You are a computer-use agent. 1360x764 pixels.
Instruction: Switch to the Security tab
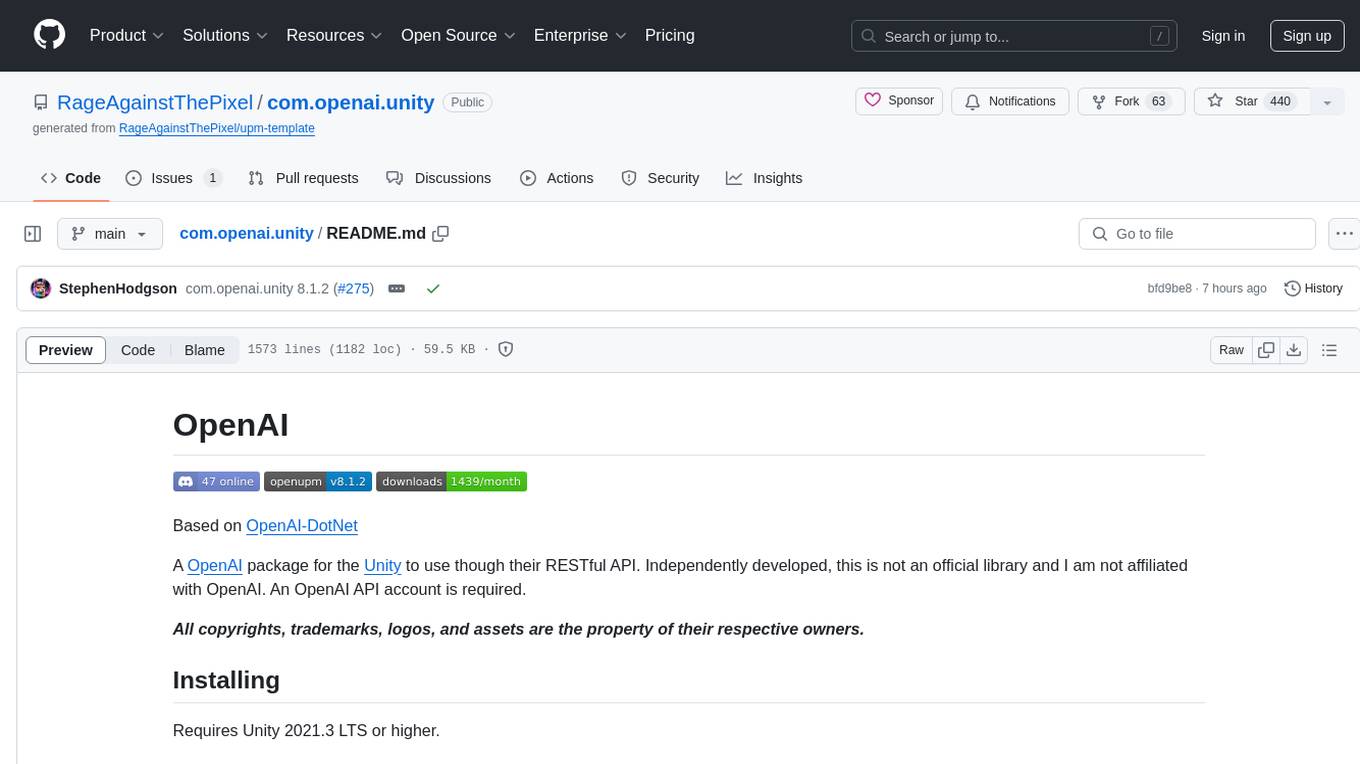(x=660, y=178)
